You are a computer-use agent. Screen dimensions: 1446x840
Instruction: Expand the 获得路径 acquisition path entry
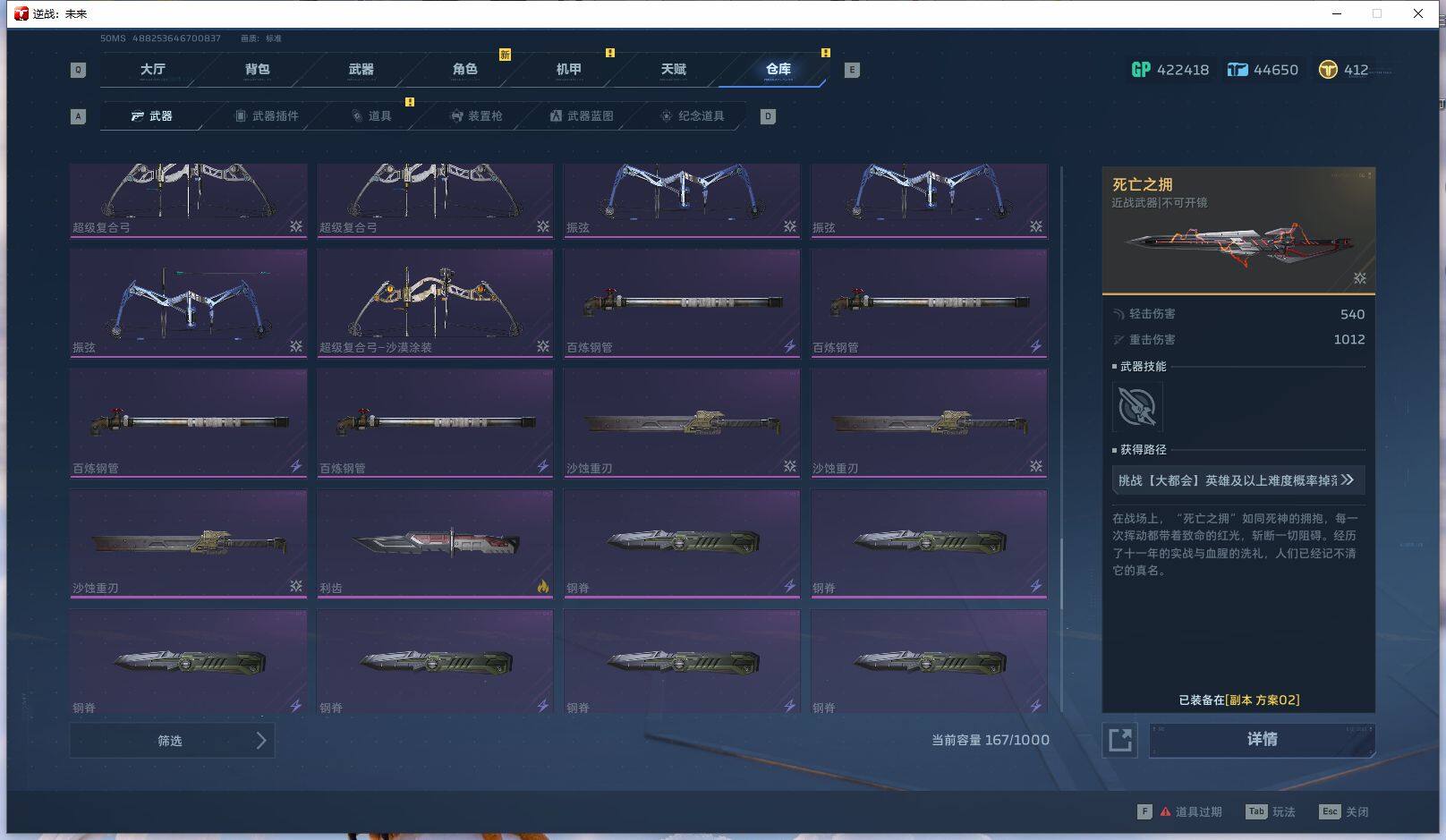pos(1238,480)
